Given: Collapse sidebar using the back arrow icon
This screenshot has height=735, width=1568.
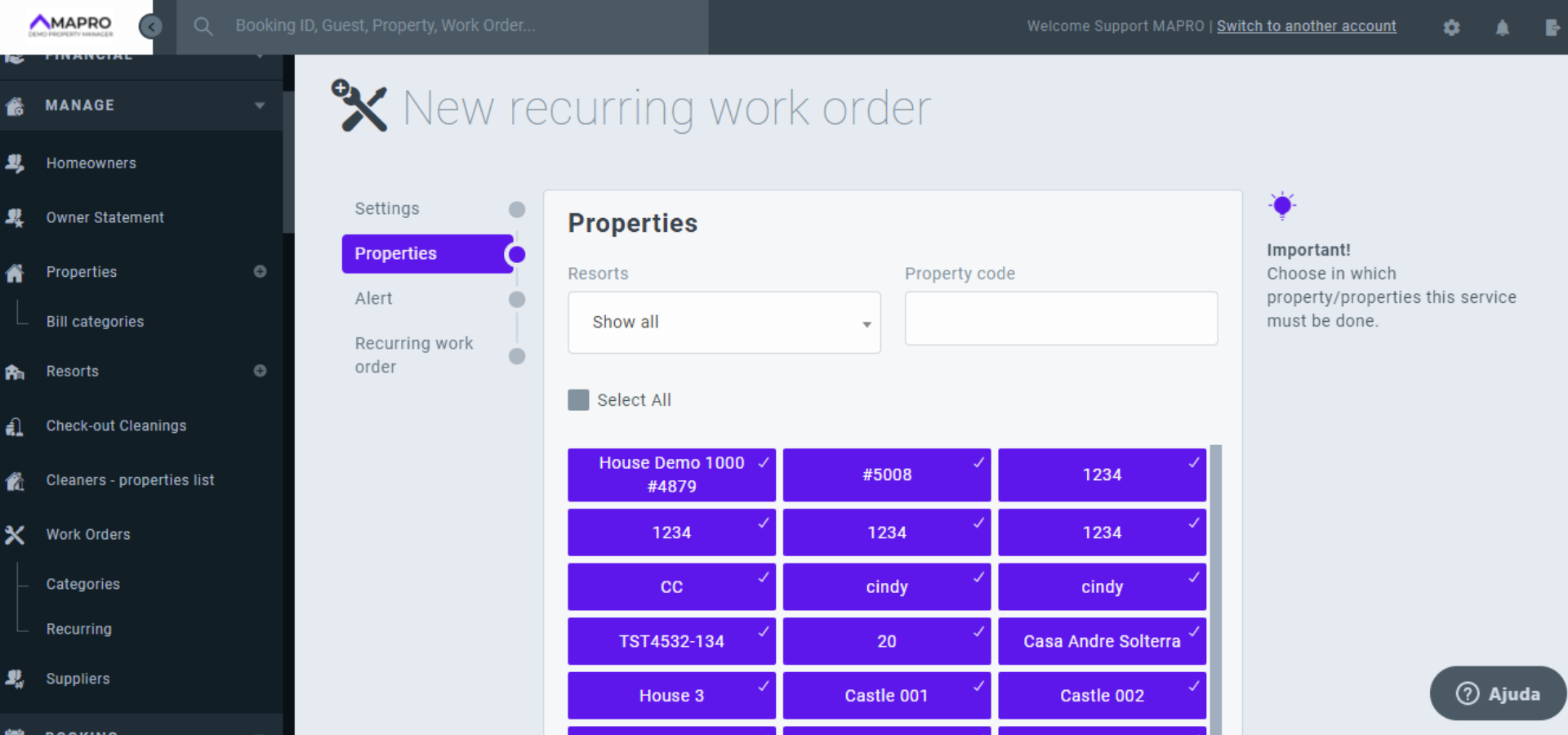Looking at the screenshot, I should (150, 26).
